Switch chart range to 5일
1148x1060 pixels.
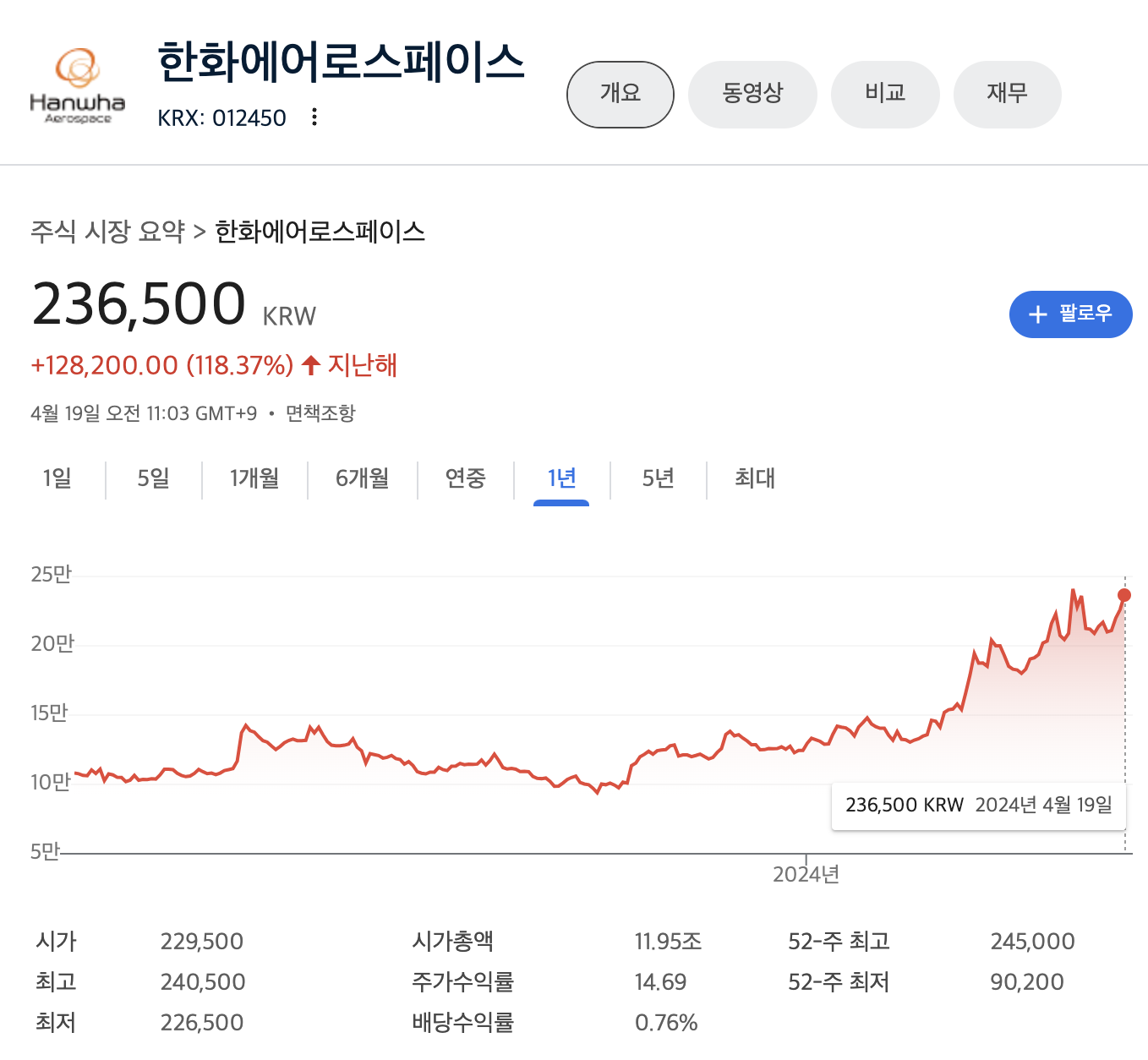tap(154, 478)
